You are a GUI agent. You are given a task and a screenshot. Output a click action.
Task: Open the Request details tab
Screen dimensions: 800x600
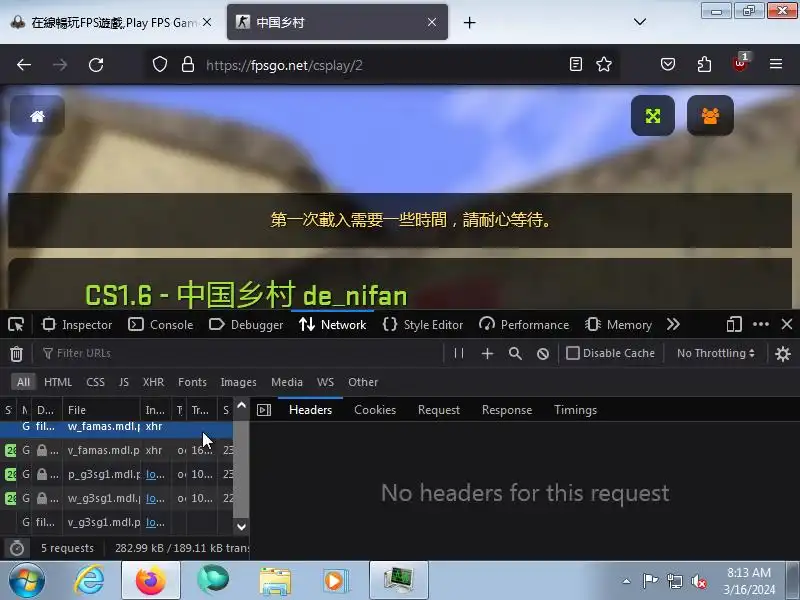(x=439, y=410)
